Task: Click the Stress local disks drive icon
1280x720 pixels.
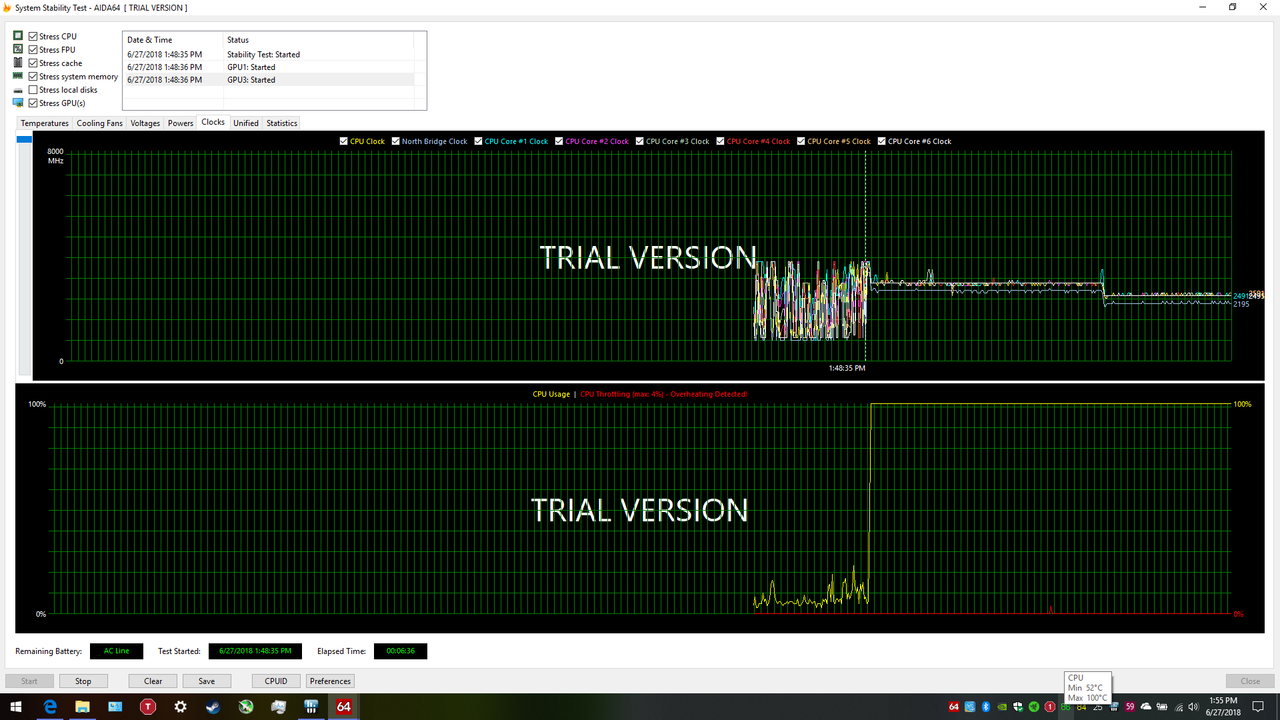Action: click(17, 89)
